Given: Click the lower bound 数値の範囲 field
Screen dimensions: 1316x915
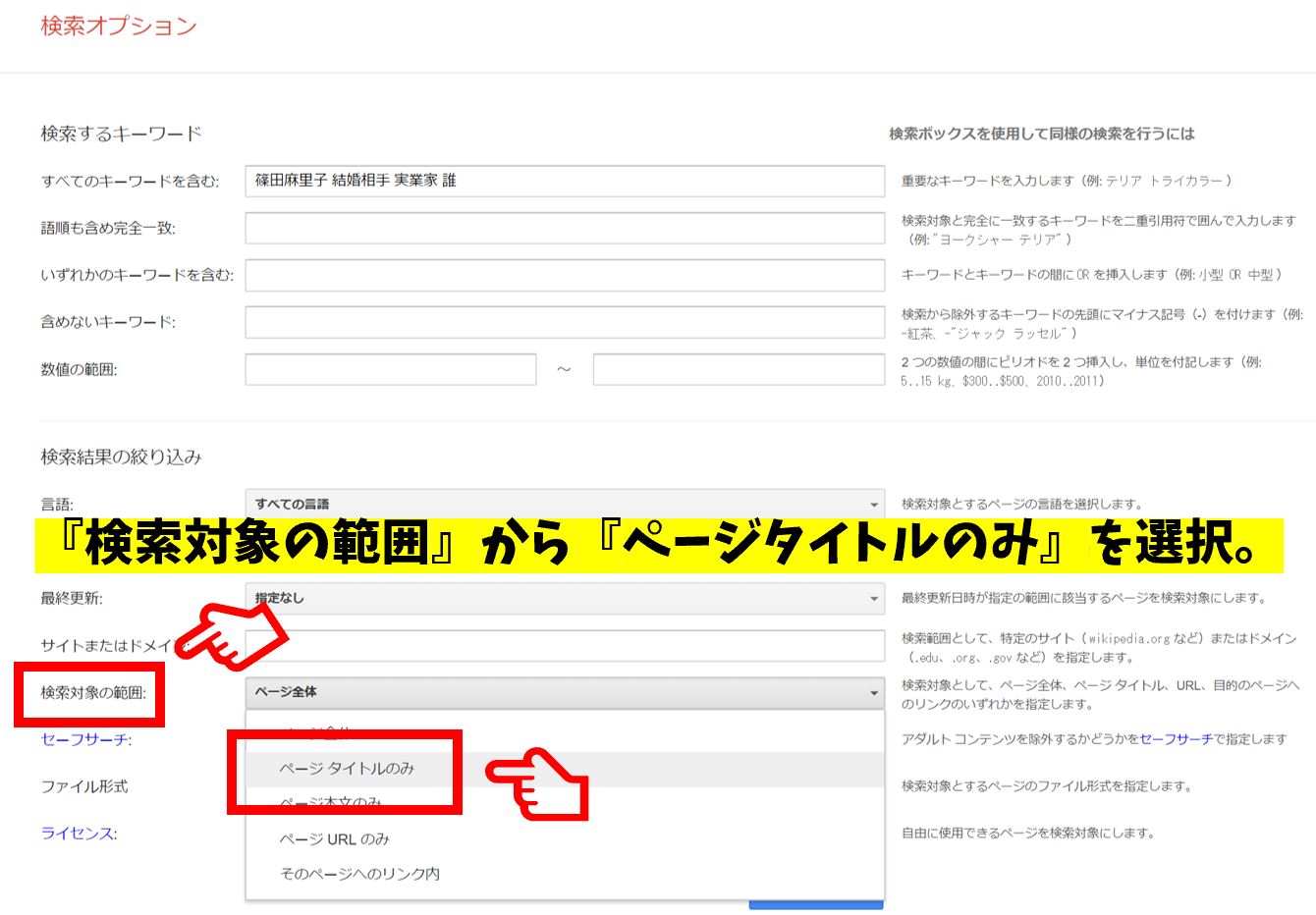Looking at the screenshot, I should point(391,369).
